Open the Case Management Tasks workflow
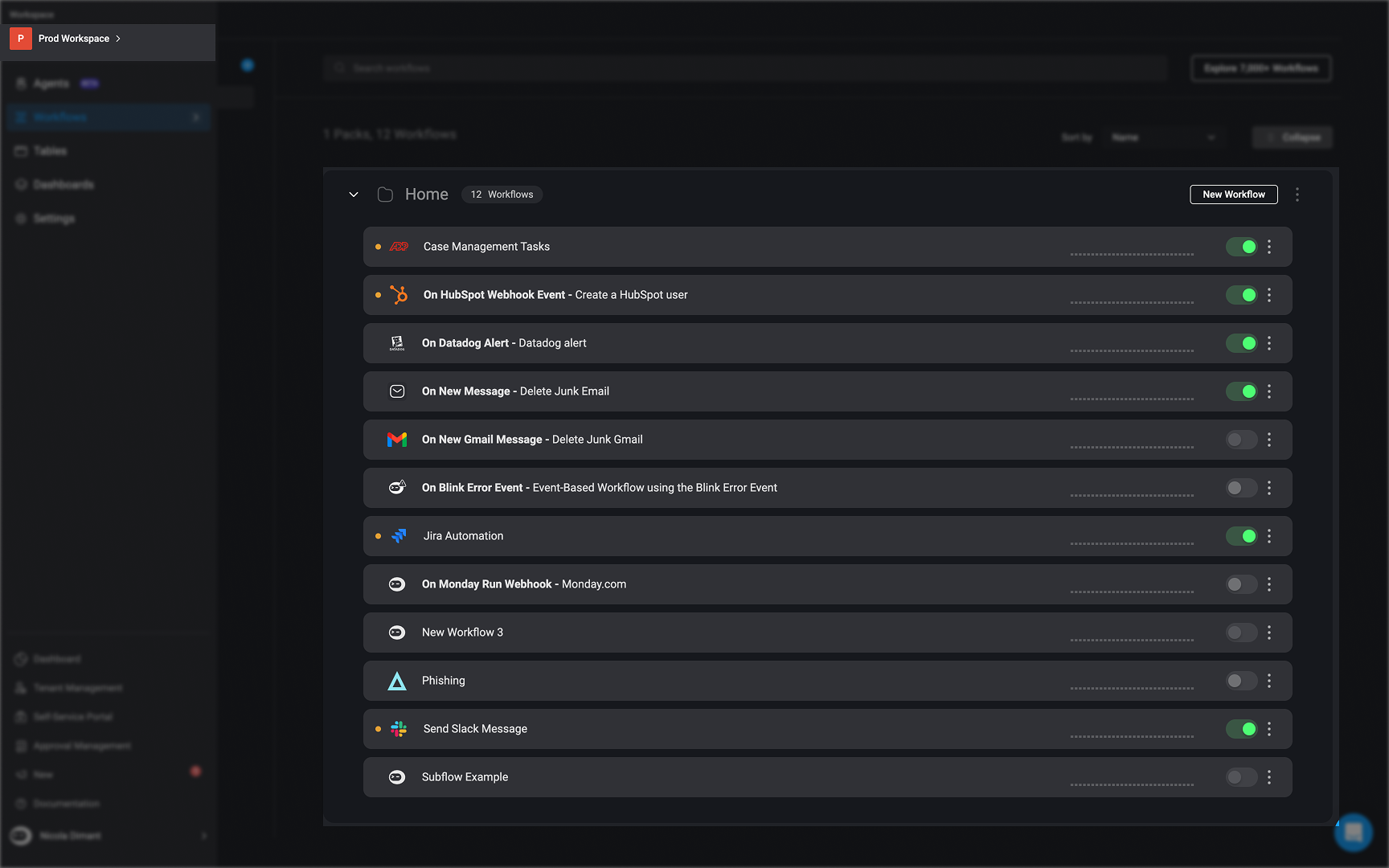 pos(486,247)
